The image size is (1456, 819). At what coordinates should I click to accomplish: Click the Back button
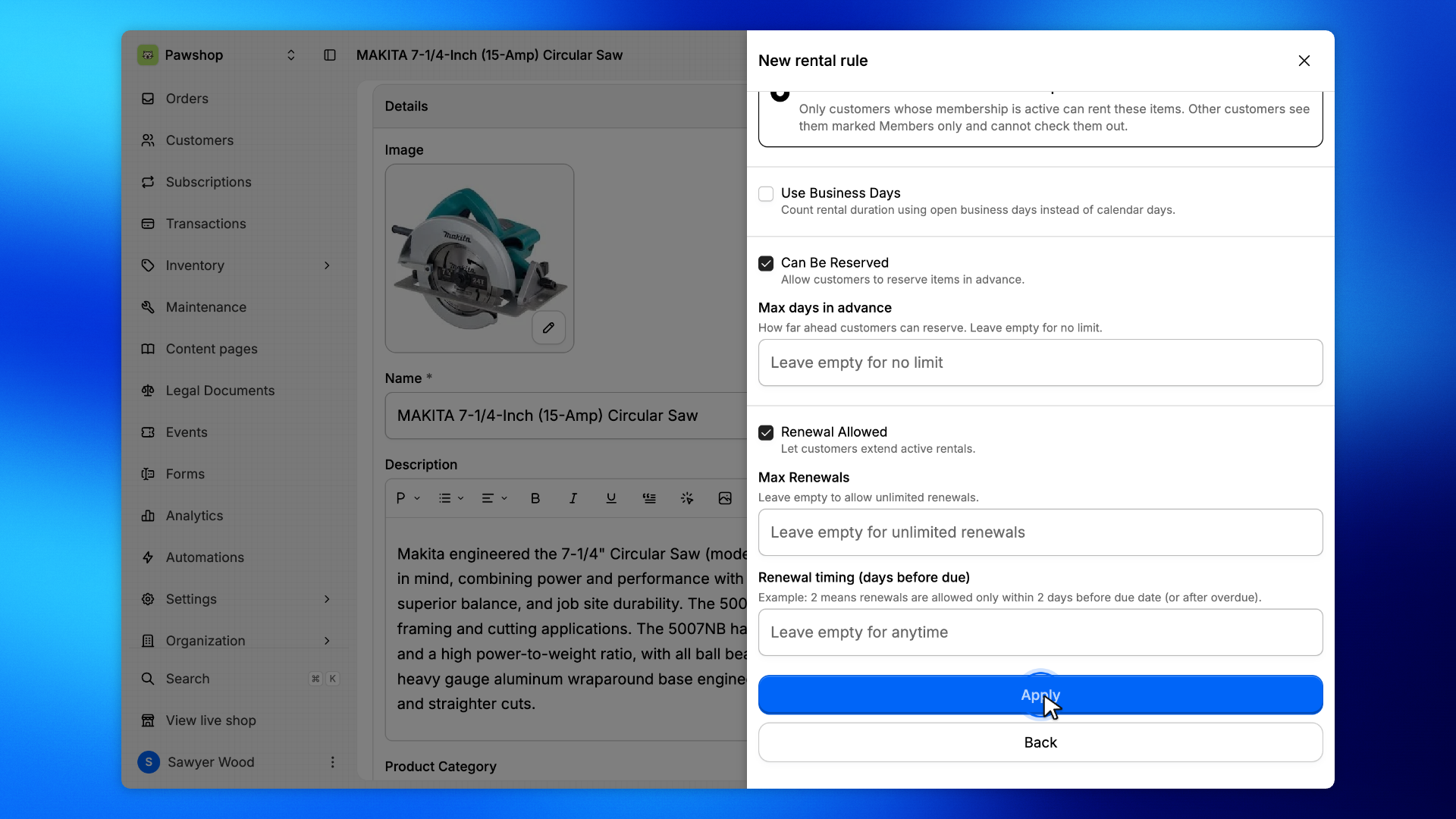[x=1040, y=742]
